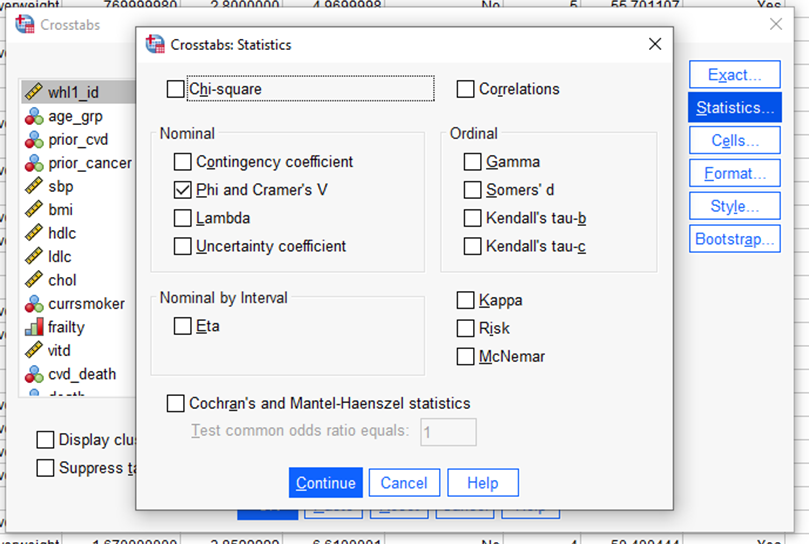The height and width of the screenshot is (544, 809).
Task: Enable the Chi-square checkbox
Action: [x=176, y=90]
